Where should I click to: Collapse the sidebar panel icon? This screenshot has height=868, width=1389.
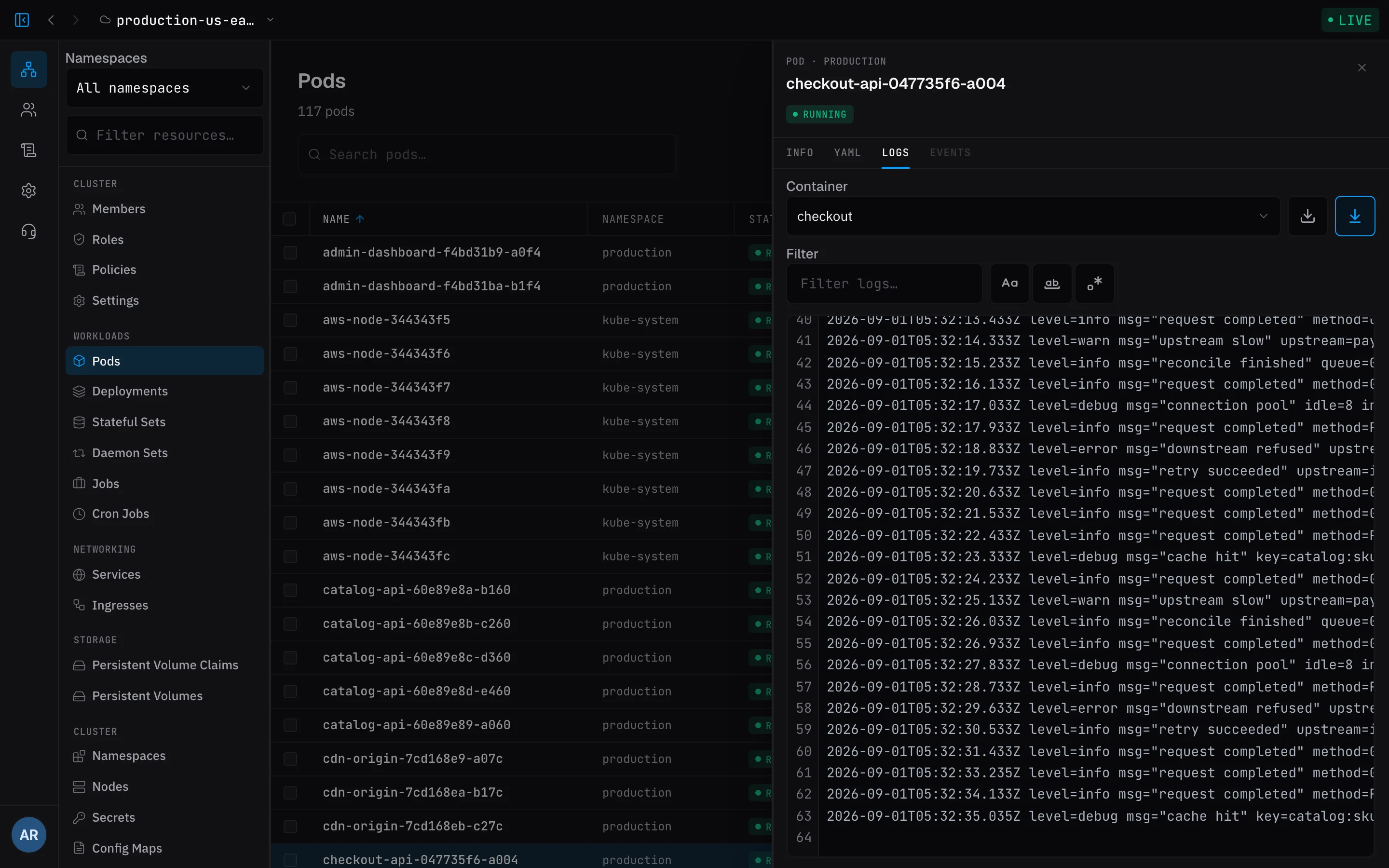point(22,20)
